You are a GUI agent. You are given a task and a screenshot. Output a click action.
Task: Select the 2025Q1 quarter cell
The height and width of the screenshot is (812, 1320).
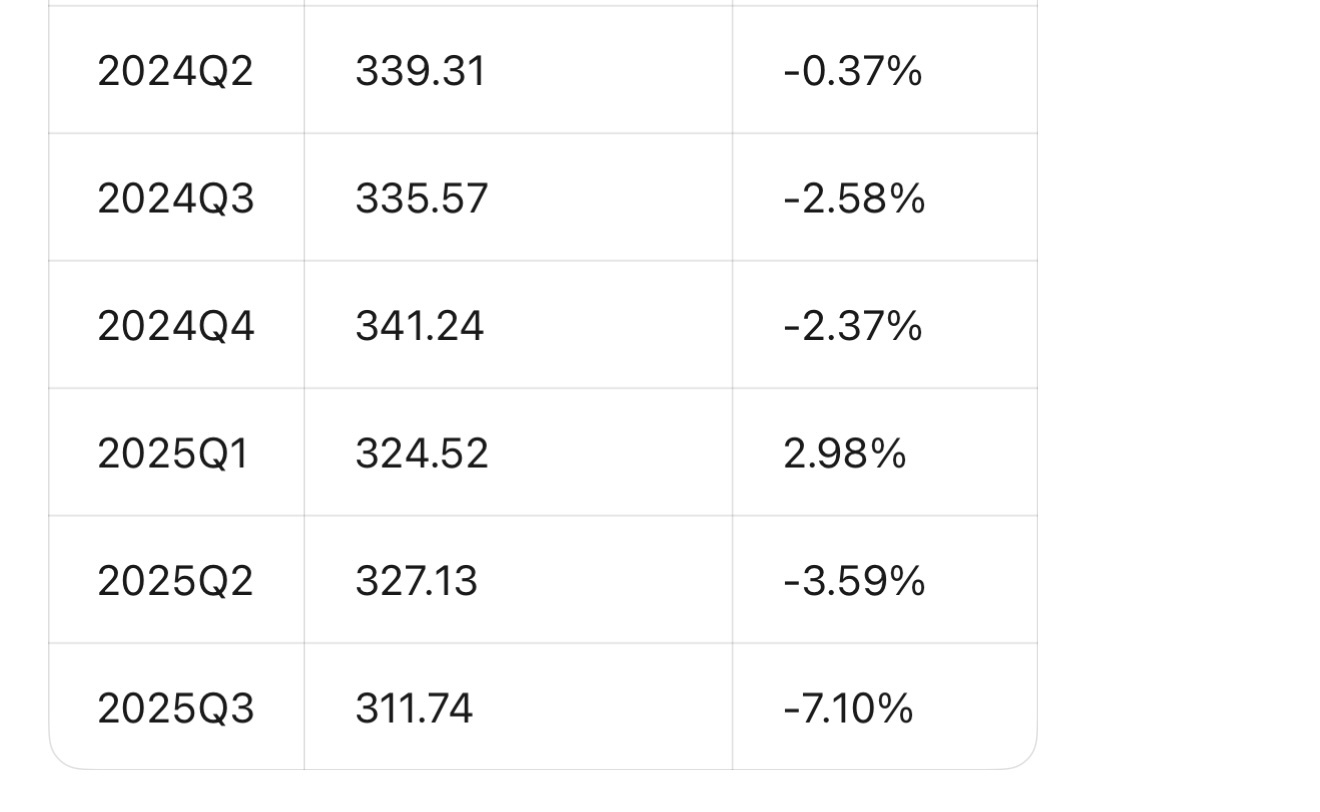171,454
